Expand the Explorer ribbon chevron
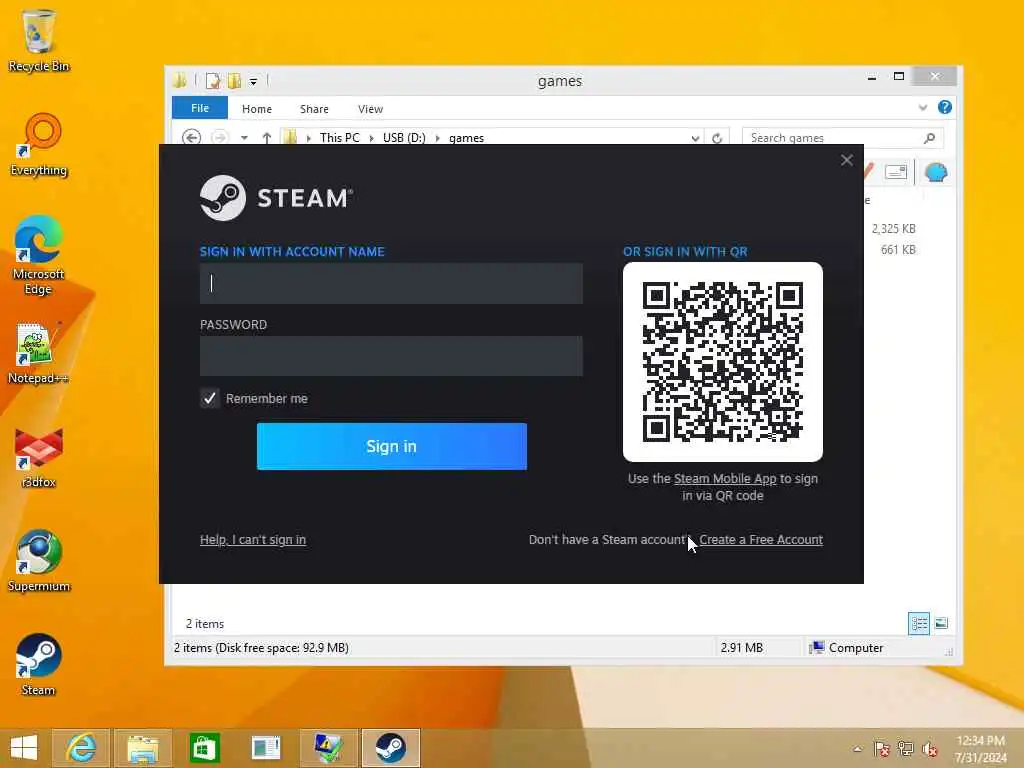The image size is (1024, 768). 923,107
